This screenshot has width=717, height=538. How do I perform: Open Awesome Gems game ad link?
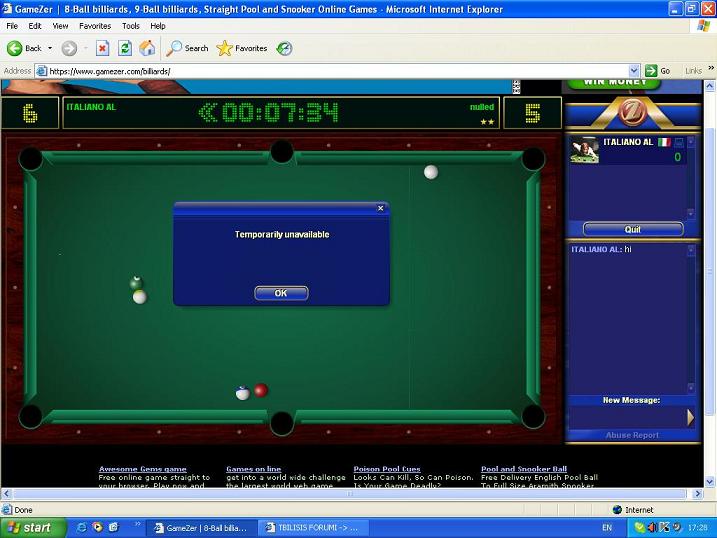pyautogui.click(x=143, y=469)
